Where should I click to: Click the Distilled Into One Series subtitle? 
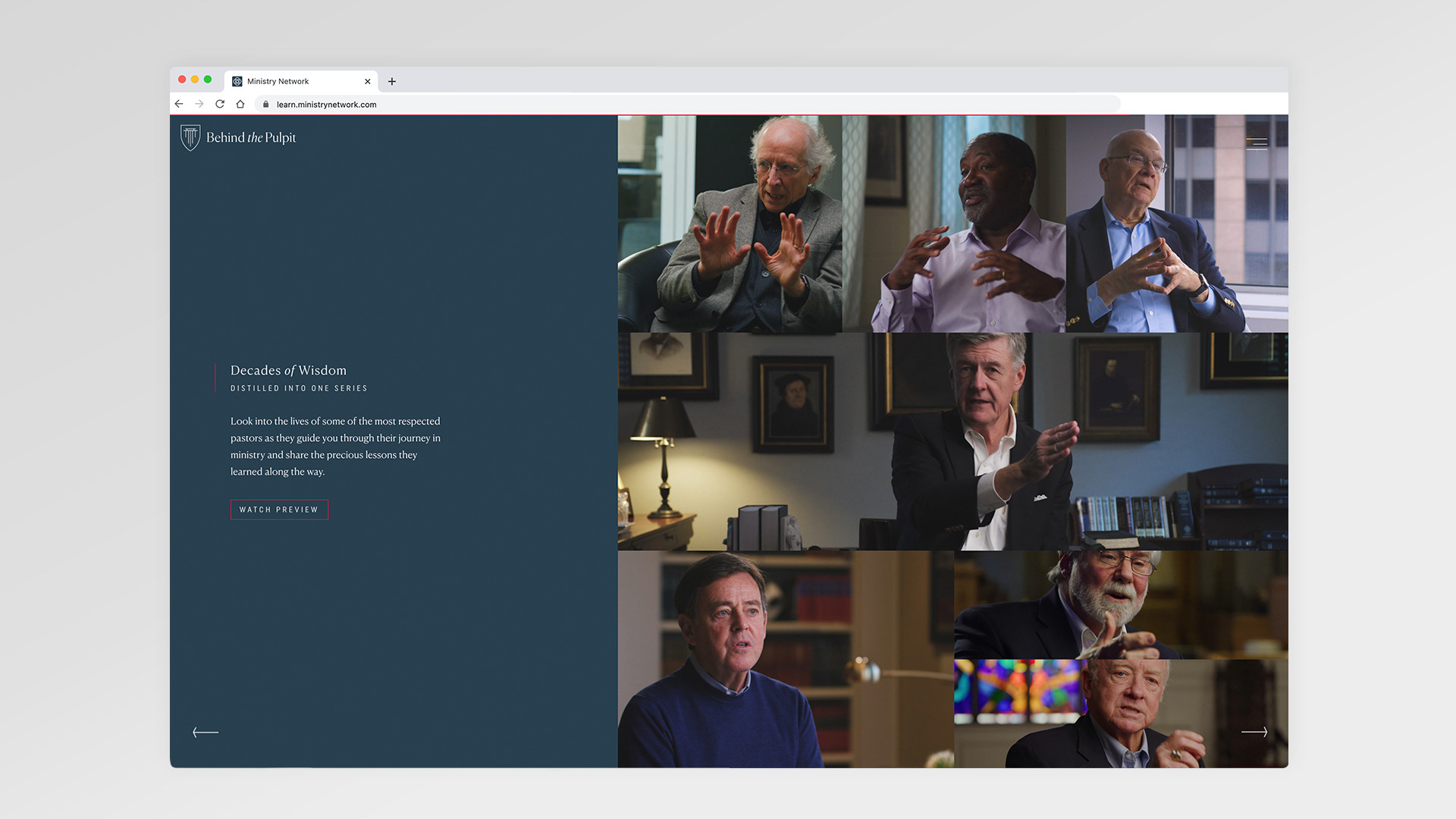point(299,388)
